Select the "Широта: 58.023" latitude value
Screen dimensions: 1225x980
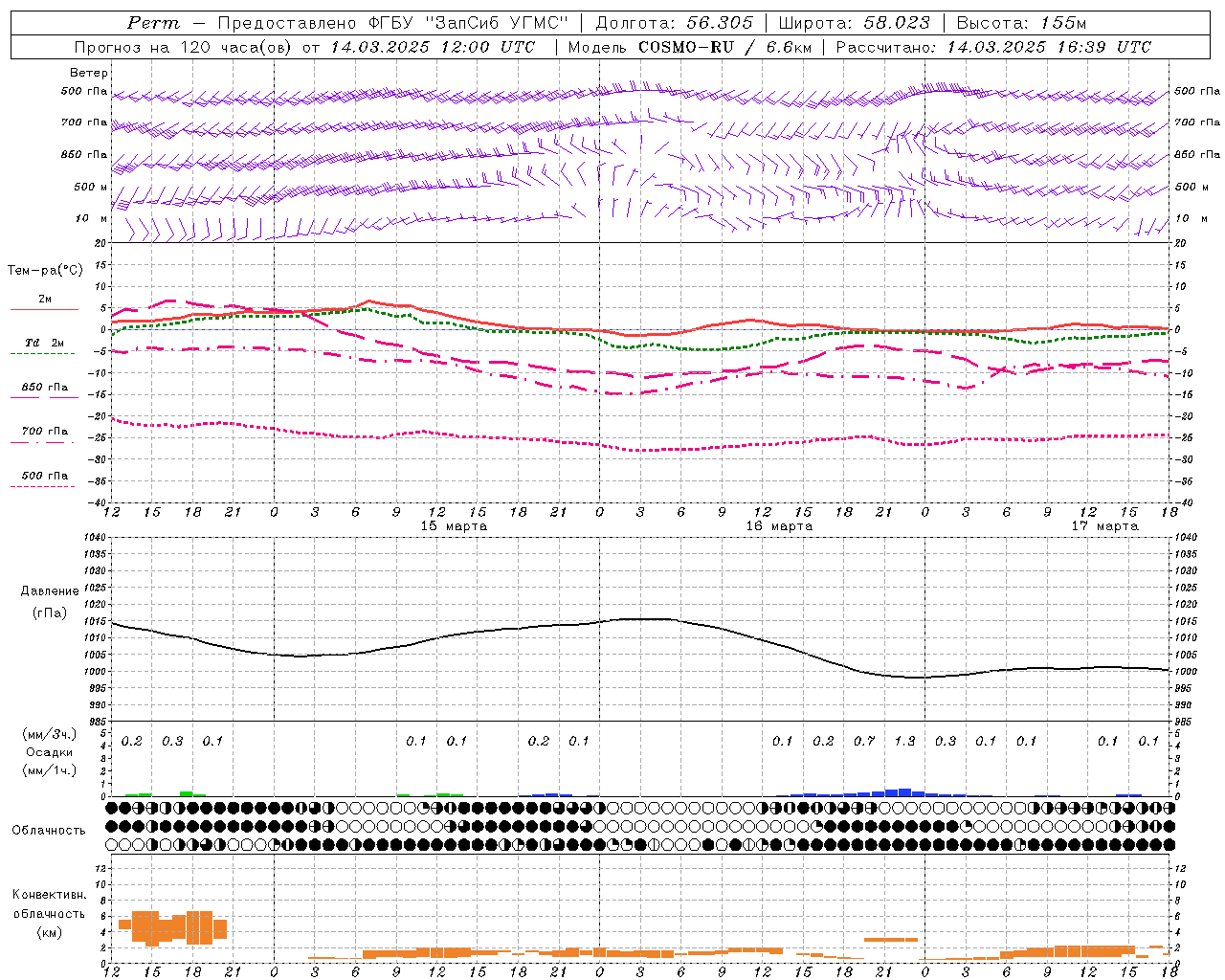click(x=855, y=23)
